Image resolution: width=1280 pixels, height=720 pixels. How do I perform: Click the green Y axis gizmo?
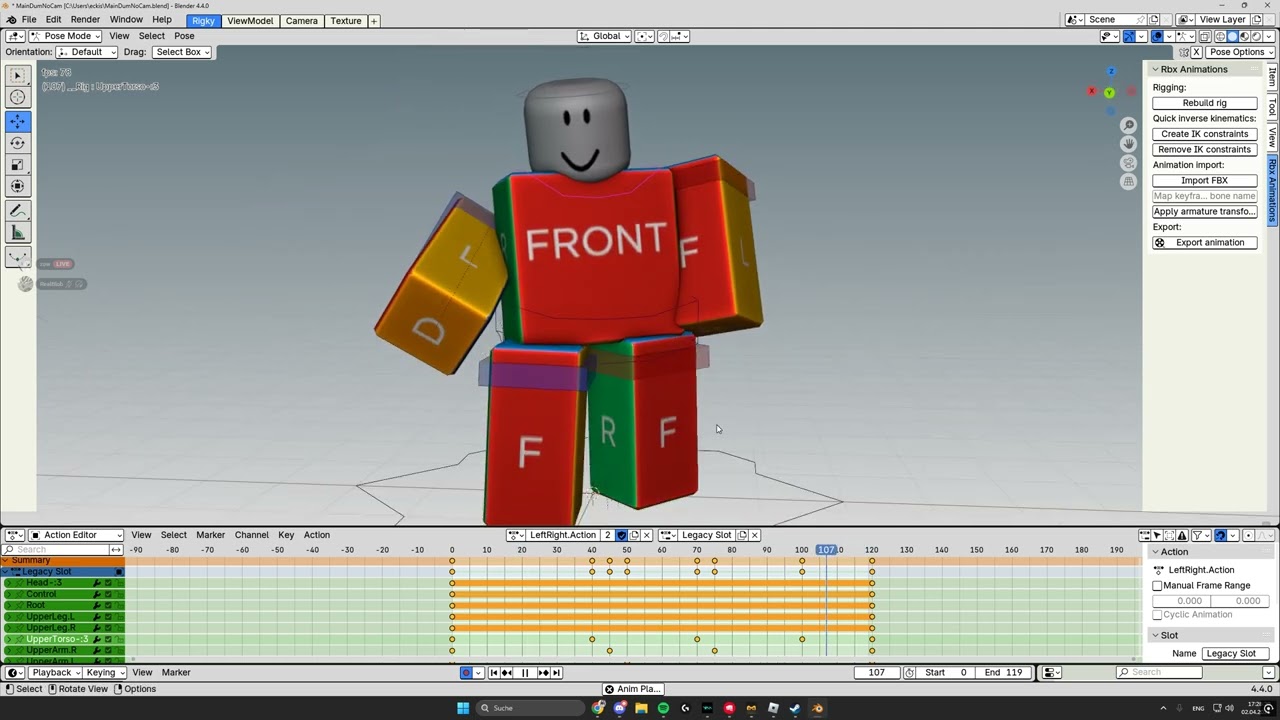[x=1109, y=93]
